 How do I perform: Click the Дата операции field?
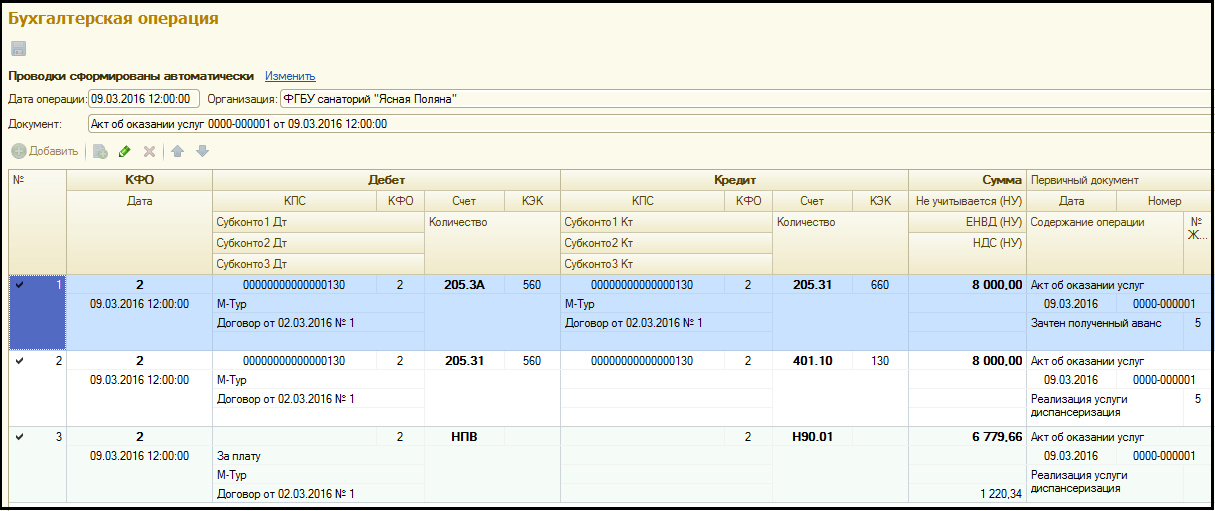tap(144, 99)
